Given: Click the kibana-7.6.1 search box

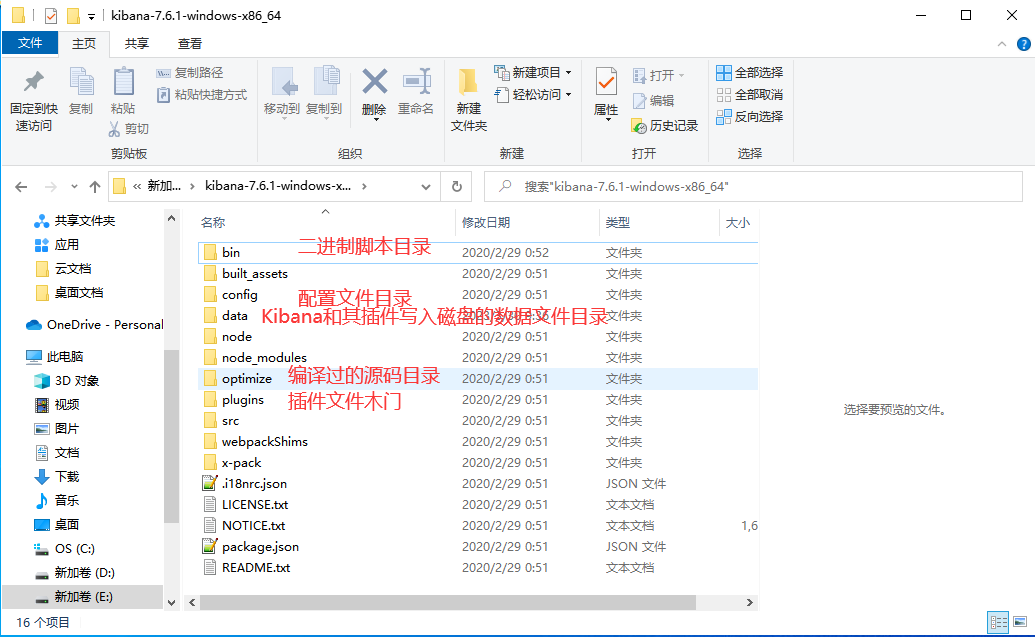Looking at the screenshot, I should 753,187.
